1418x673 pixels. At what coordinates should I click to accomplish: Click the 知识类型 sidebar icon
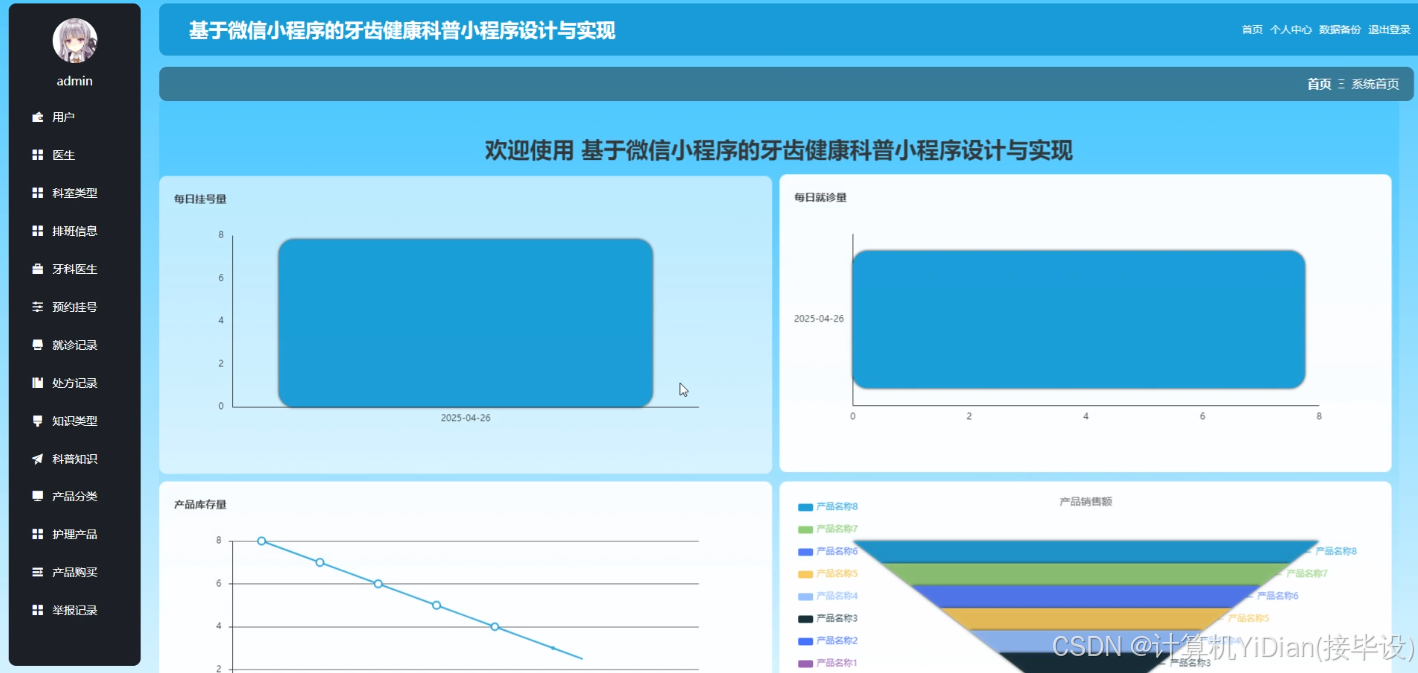coord(37,421)
